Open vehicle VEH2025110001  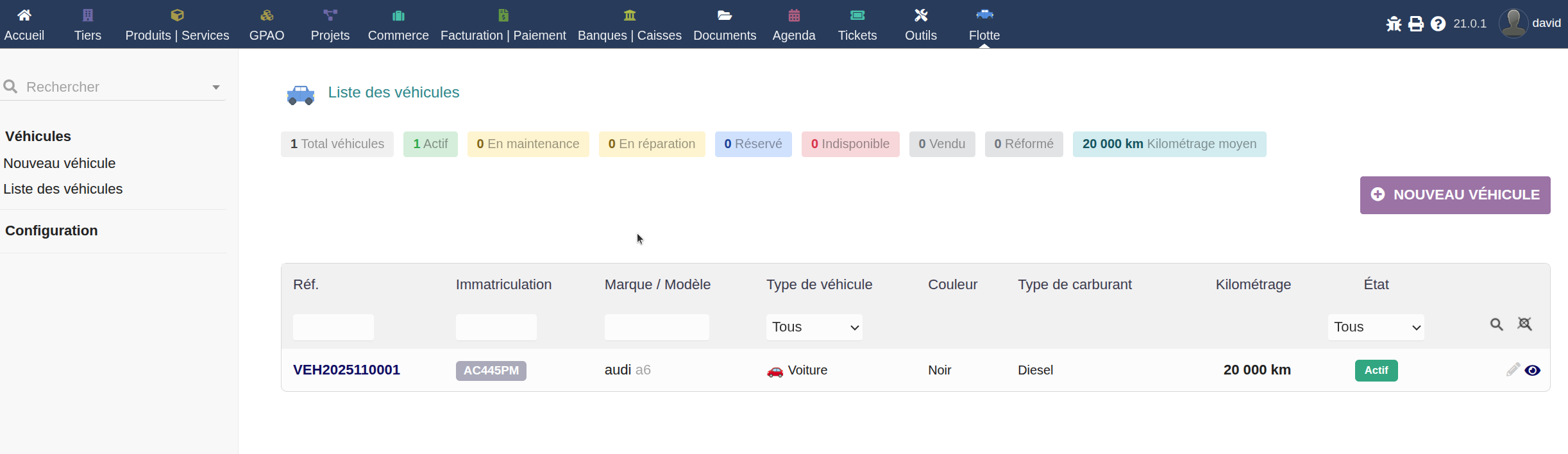(346, 370)
